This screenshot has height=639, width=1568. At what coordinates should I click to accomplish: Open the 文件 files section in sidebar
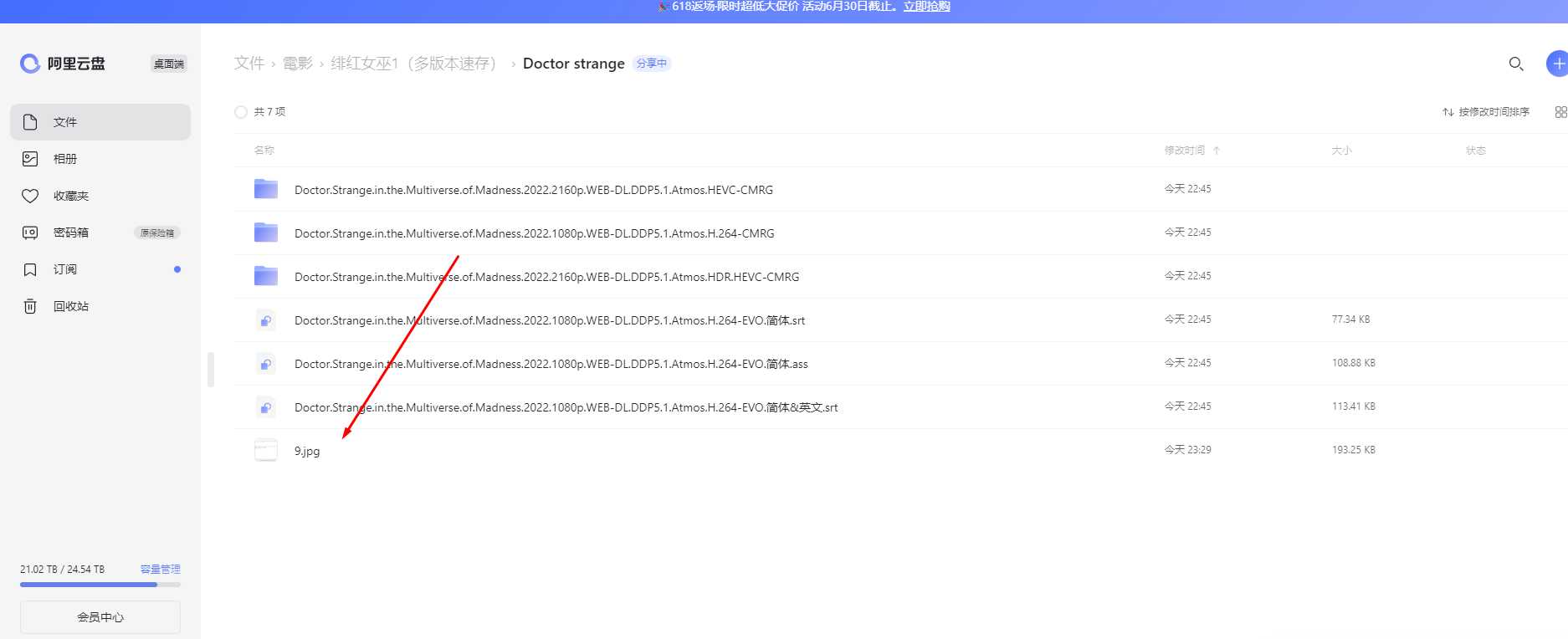pos(100,122)
